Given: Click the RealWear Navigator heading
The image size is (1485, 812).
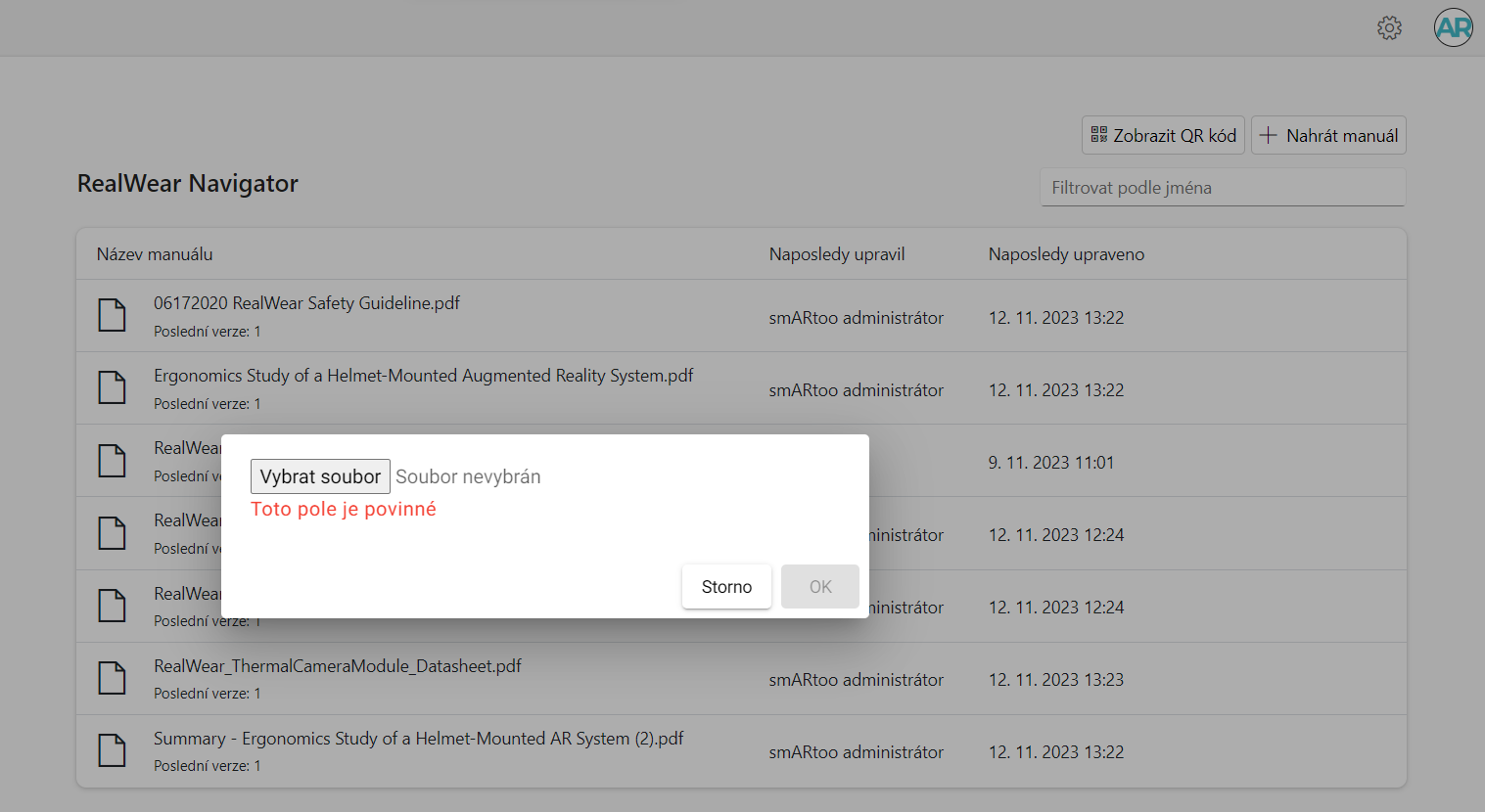Looking at the screenshot, I should point(188,184).
